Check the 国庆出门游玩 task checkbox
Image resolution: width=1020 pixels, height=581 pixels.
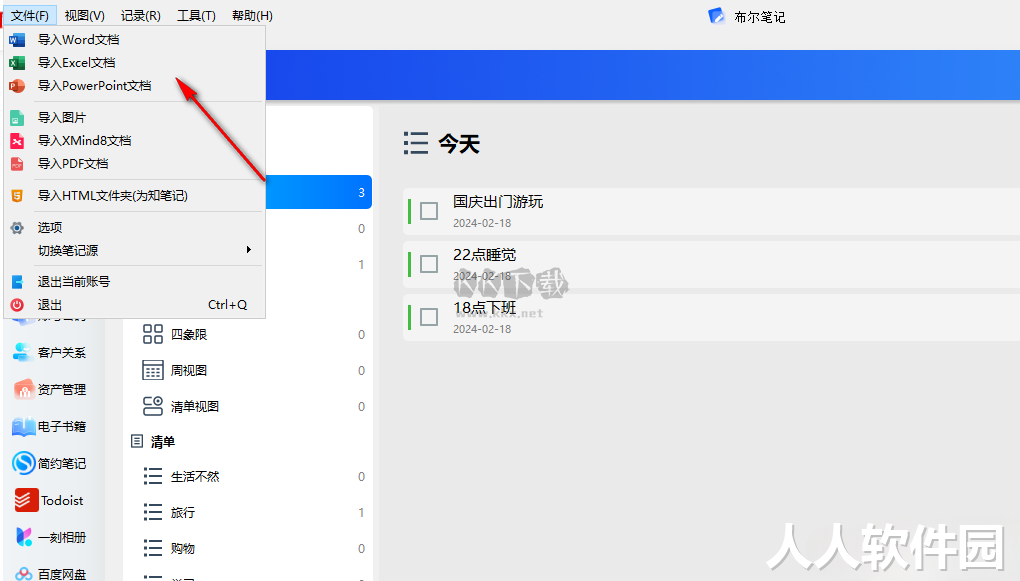429,211
